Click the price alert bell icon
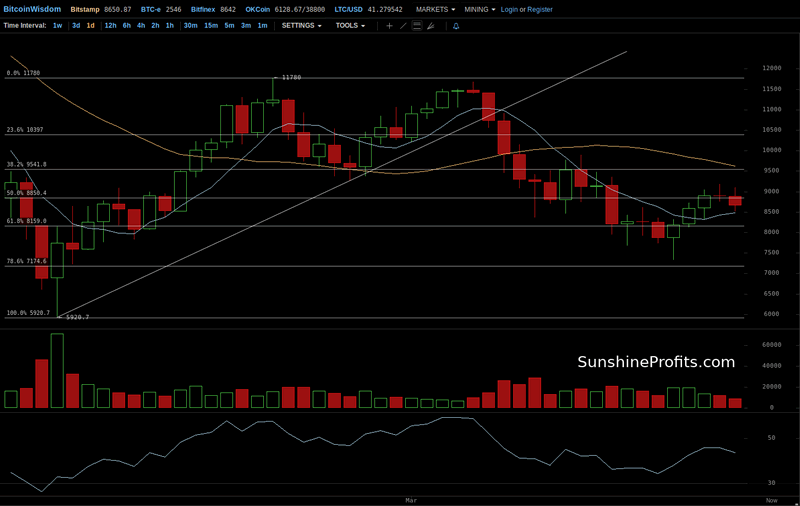Viewport: 800px width, 506px height. coord(456,25)
